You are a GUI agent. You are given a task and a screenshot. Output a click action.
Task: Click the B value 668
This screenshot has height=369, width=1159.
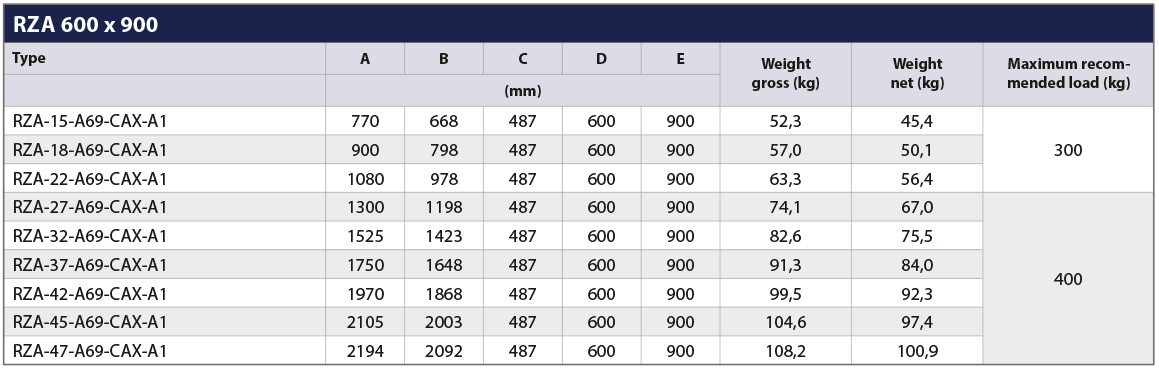coord(443,121)
